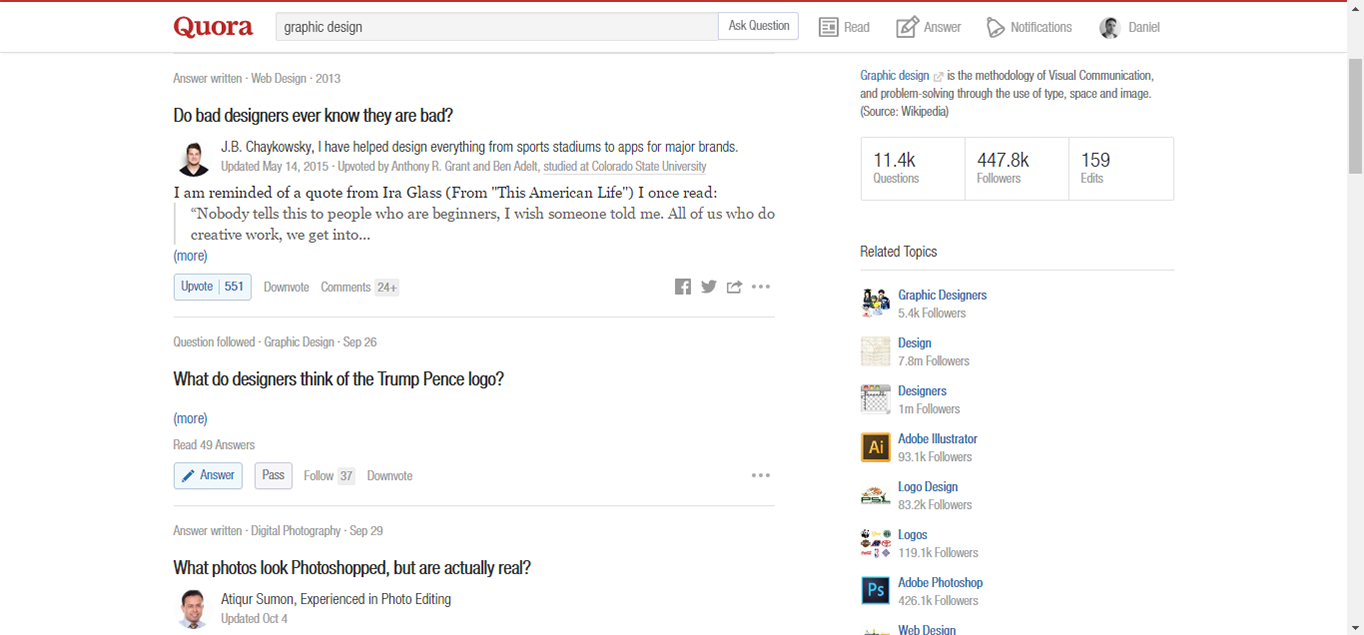Viewport: 1364px width, 635px height.
Task: Open more options dots on Trump Pence question
Action: (x=761, y=476)
